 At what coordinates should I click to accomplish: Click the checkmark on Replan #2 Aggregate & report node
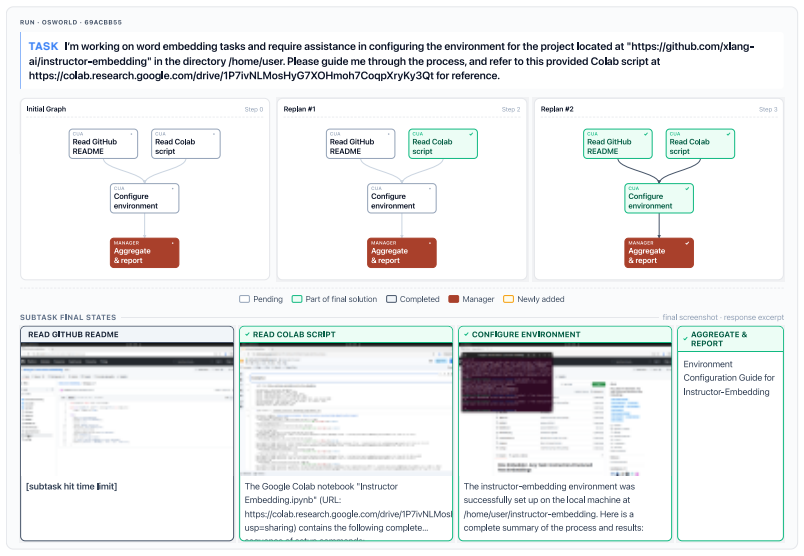[687, 243]
